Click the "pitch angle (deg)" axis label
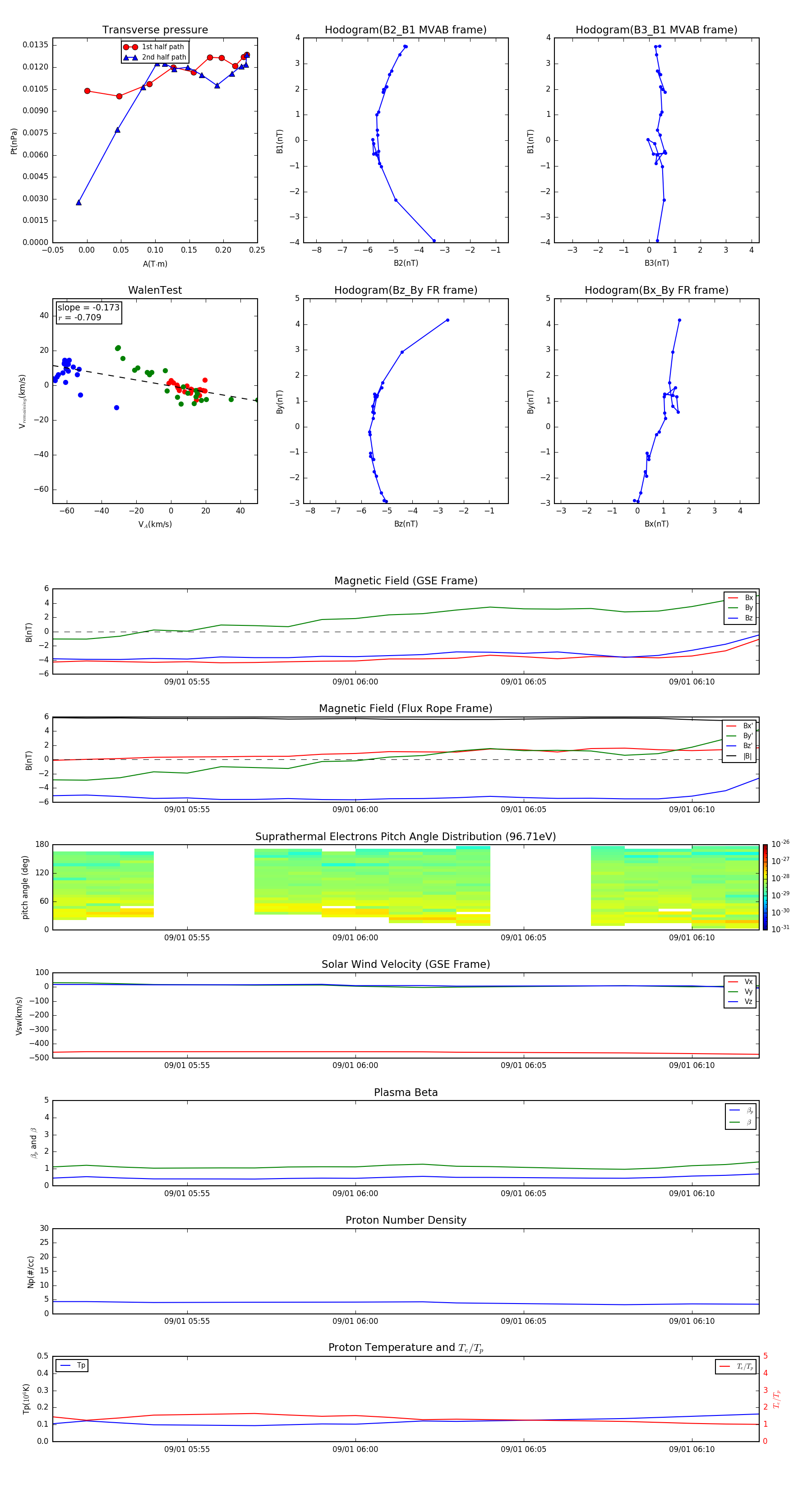812x1489 pixels. [x=25, y=887]
